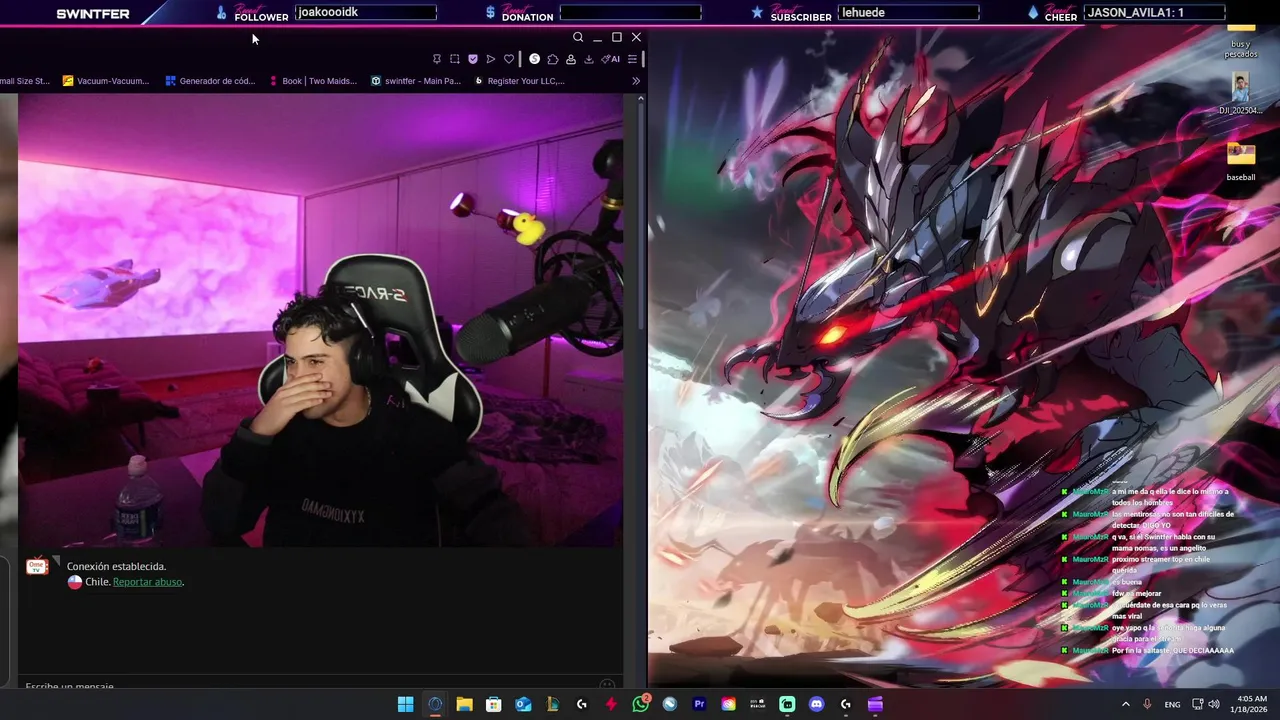The height and width of the screenshot is (720, 1280).
Task: Open the Register Your LLC bookmark
Action: (x=519, y=81)
